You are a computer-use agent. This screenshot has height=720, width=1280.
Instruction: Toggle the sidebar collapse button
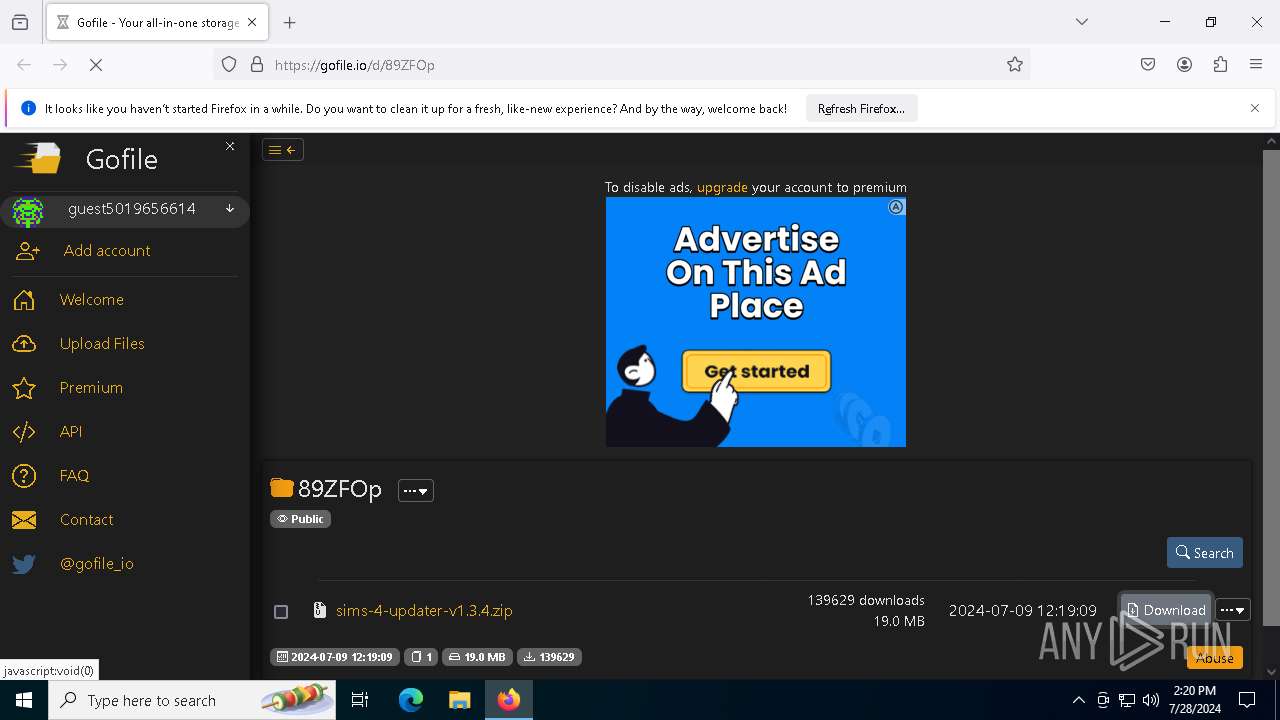click(283, 150)
